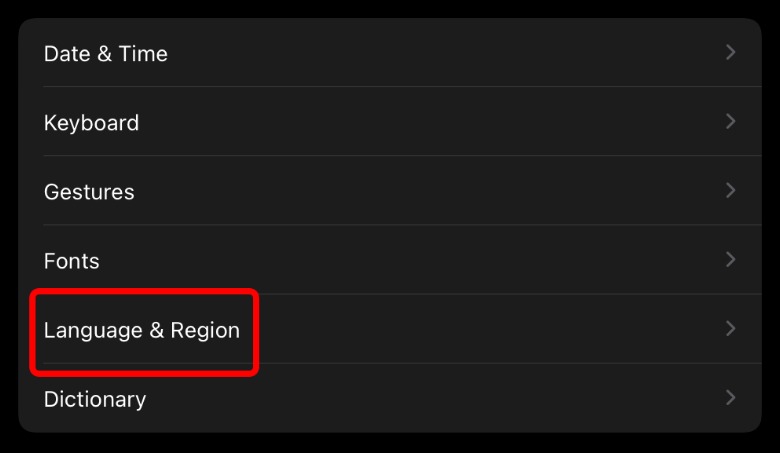Click the Keyboard row's chevron arrow

(731, 121)
